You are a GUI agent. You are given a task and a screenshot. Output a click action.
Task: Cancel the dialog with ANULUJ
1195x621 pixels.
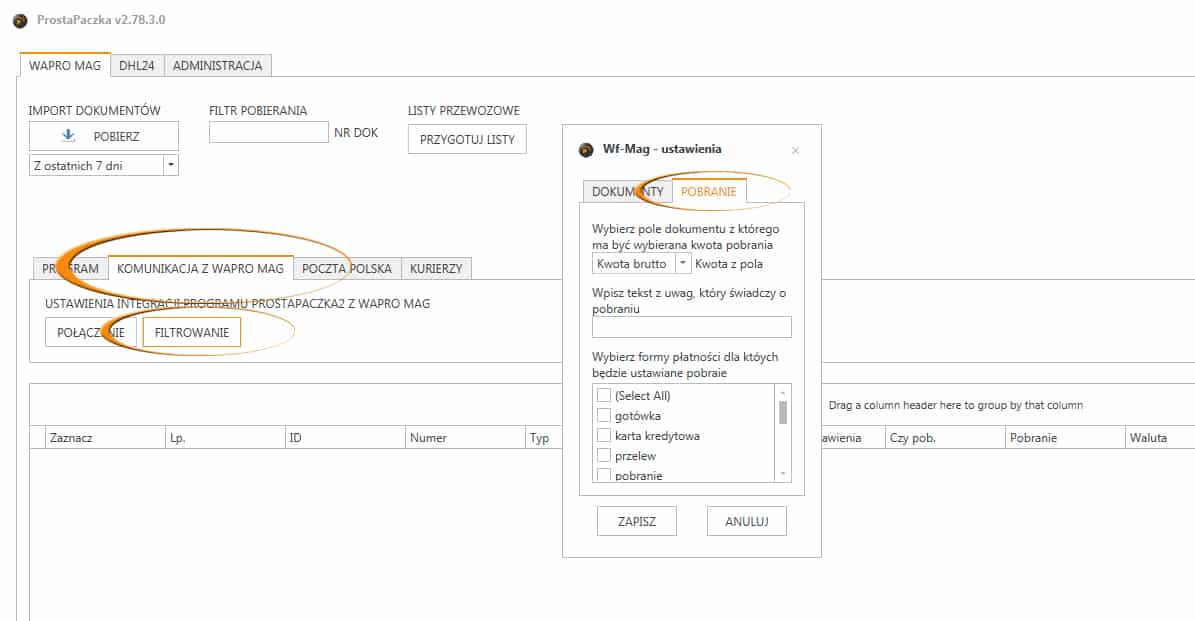747,521
